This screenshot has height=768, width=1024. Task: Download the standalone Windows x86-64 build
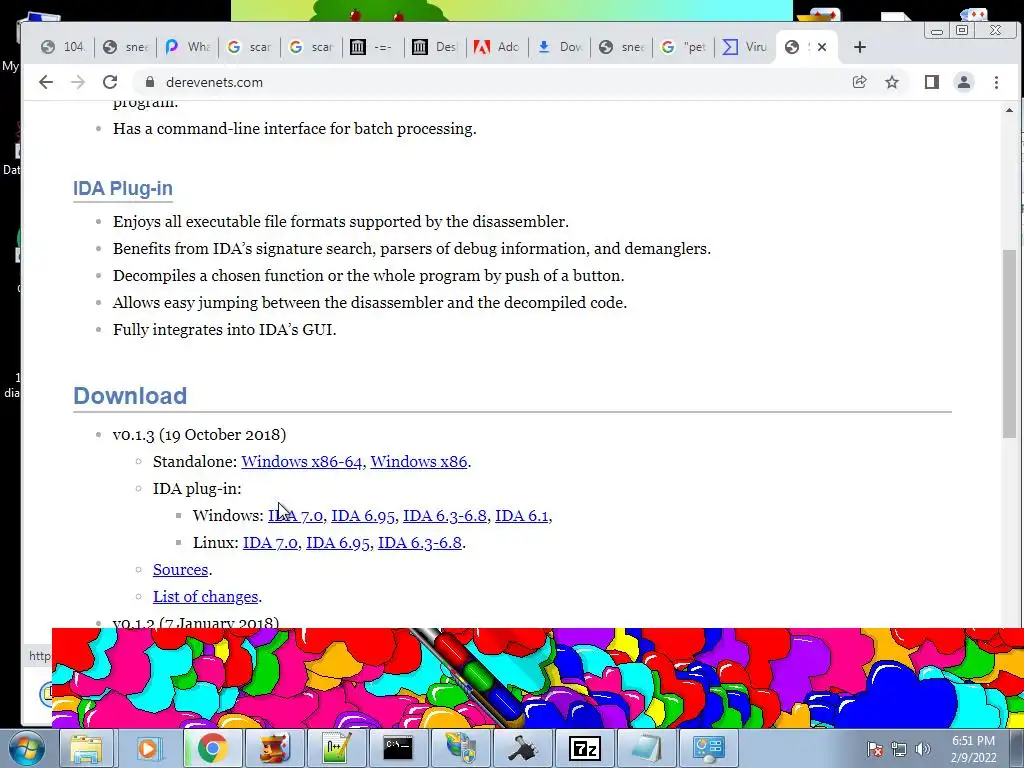302,462
